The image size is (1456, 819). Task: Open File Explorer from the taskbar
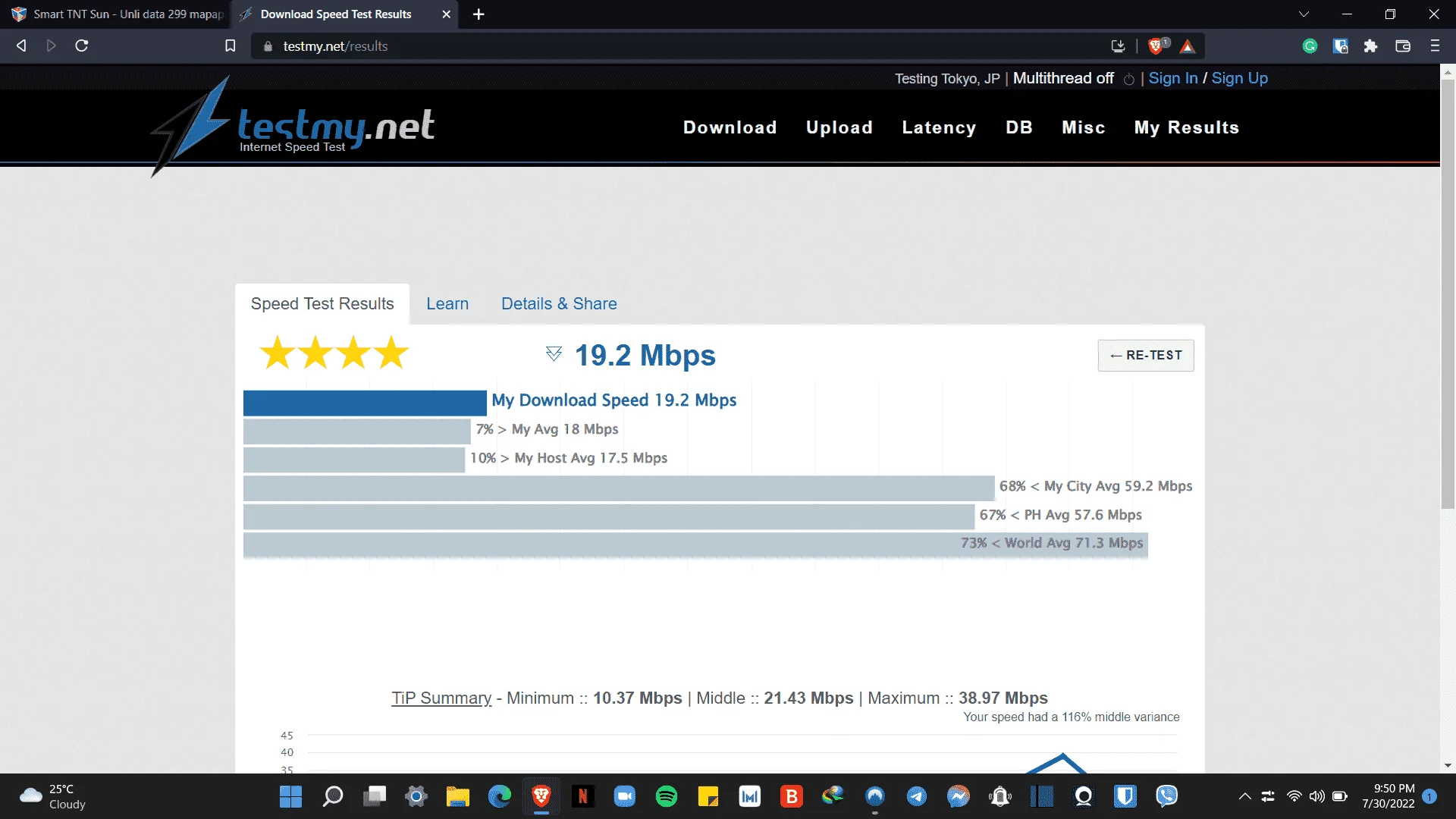click(x=458, y=796)
